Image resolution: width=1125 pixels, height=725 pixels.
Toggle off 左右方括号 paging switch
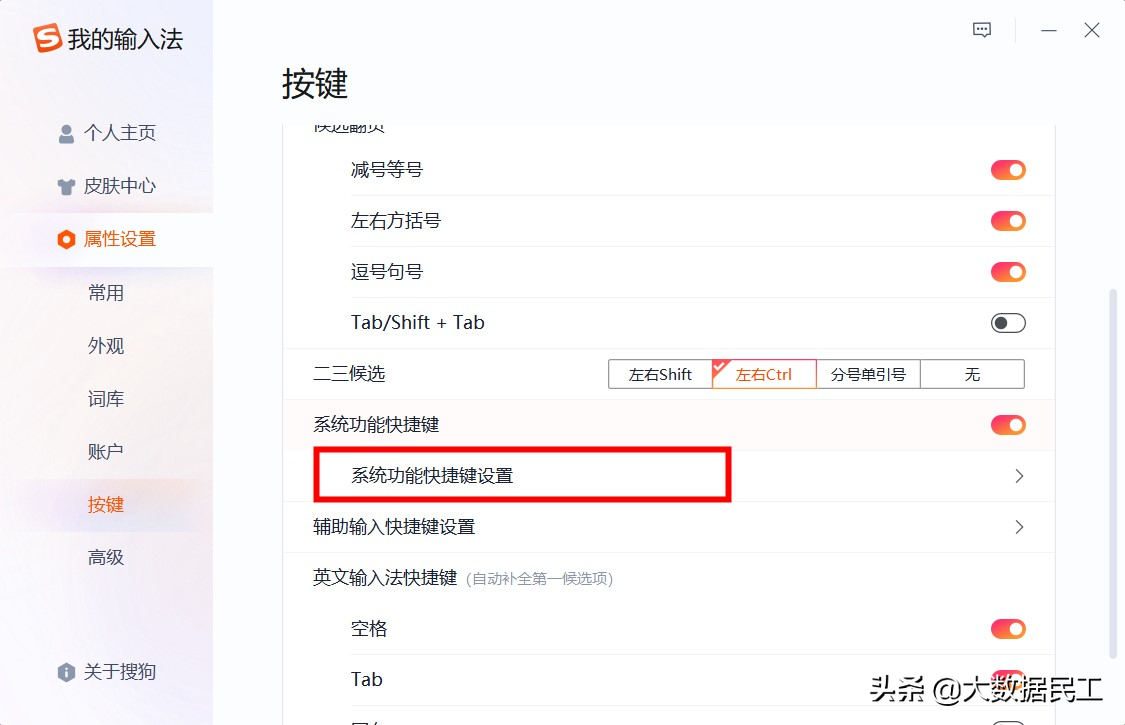tap(1008, 221)
